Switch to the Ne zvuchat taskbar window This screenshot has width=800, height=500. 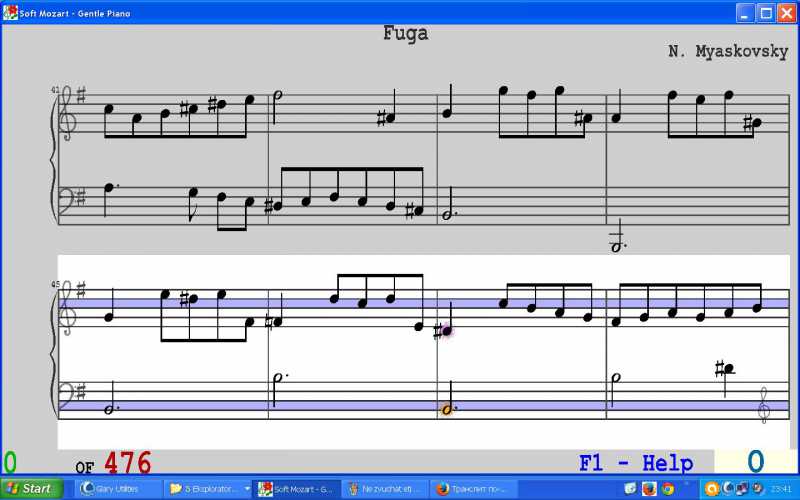tap(385, 489)
